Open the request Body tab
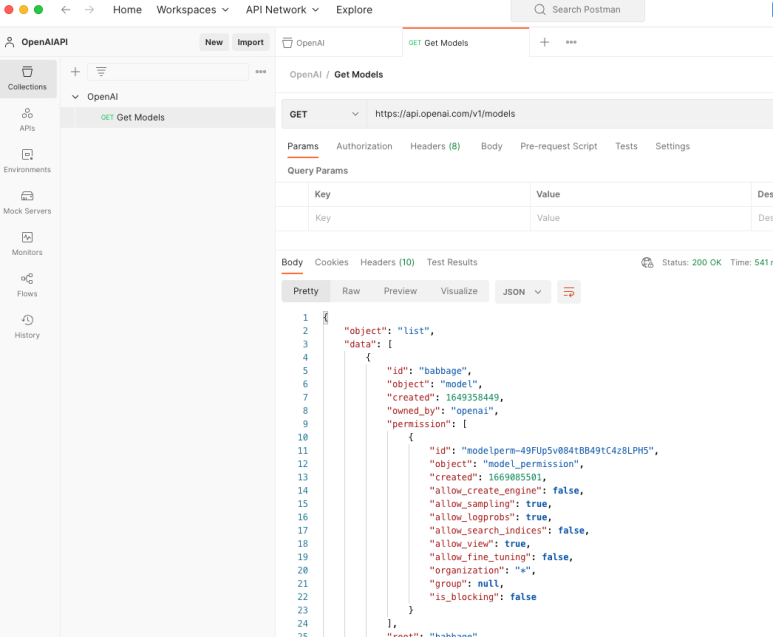773x637 pixels. [x=492, y=146]
